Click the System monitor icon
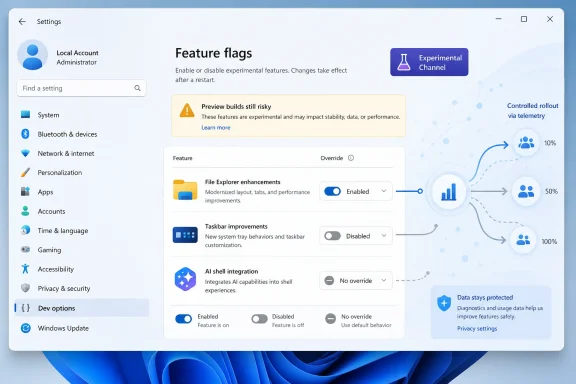 point(25,115)
